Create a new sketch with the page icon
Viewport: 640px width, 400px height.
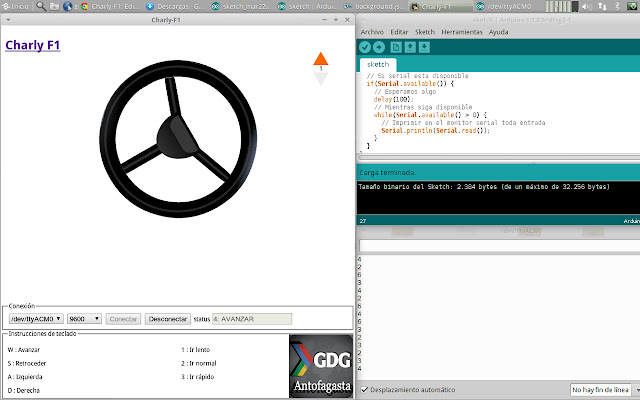(x=396, y=47)
